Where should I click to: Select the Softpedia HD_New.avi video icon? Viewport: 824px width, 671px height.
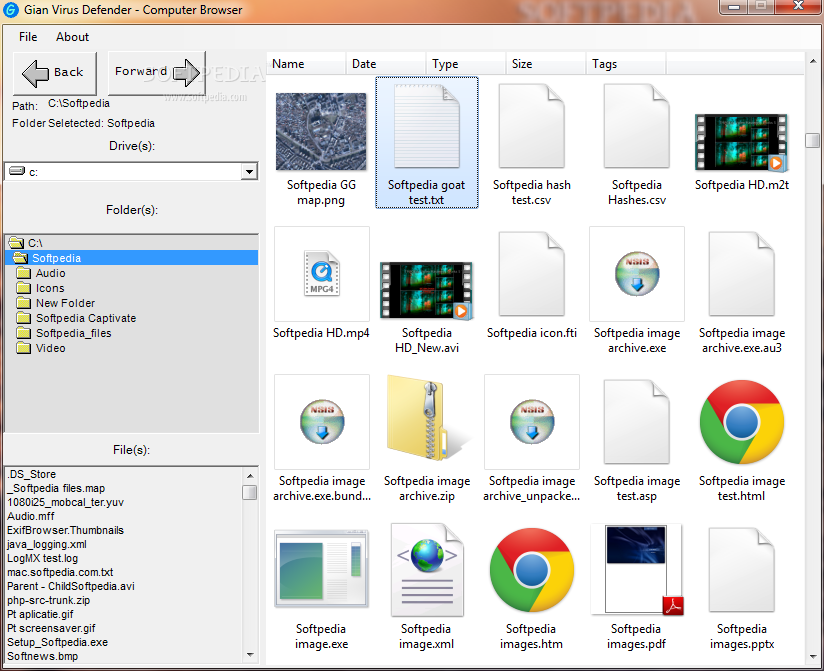point(427,289)
